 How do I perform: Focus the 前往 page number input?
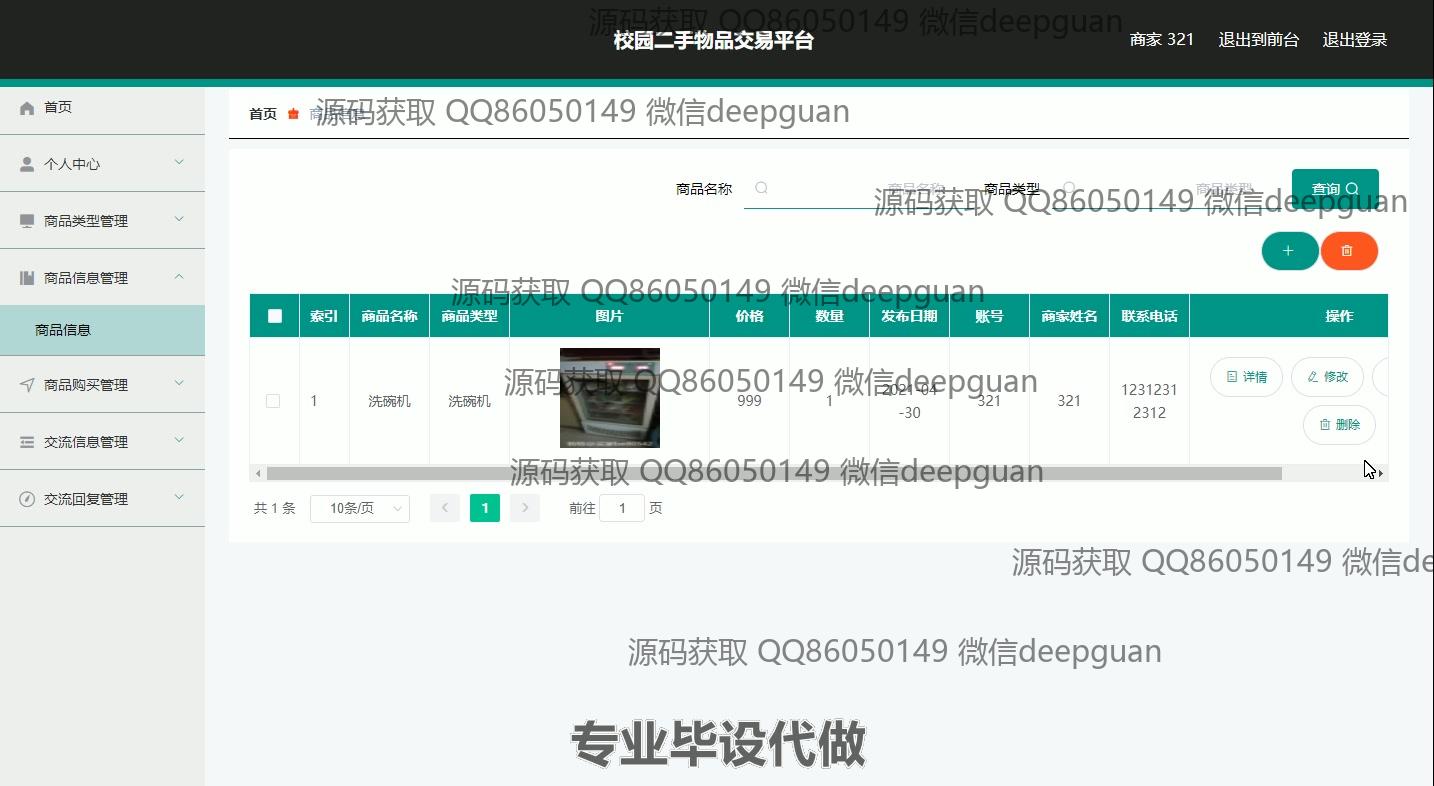point(622,508)
